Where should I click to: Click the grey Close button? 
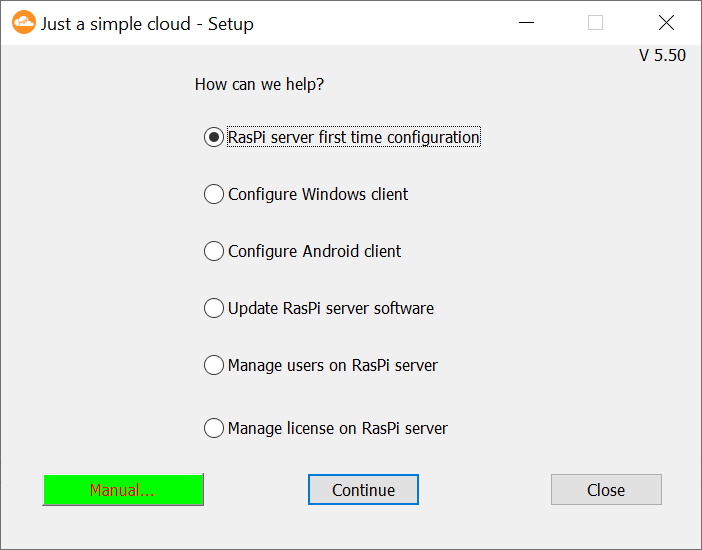[606, 490]
